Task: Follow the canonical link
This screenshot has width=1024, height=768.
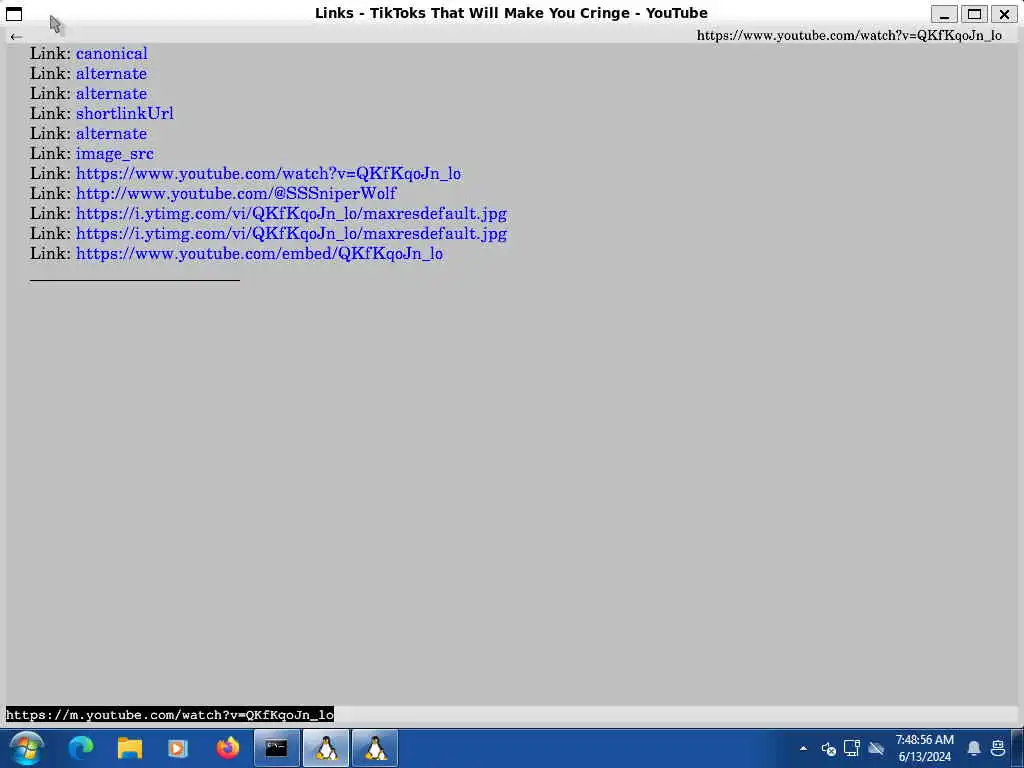Action: (112, 54)
